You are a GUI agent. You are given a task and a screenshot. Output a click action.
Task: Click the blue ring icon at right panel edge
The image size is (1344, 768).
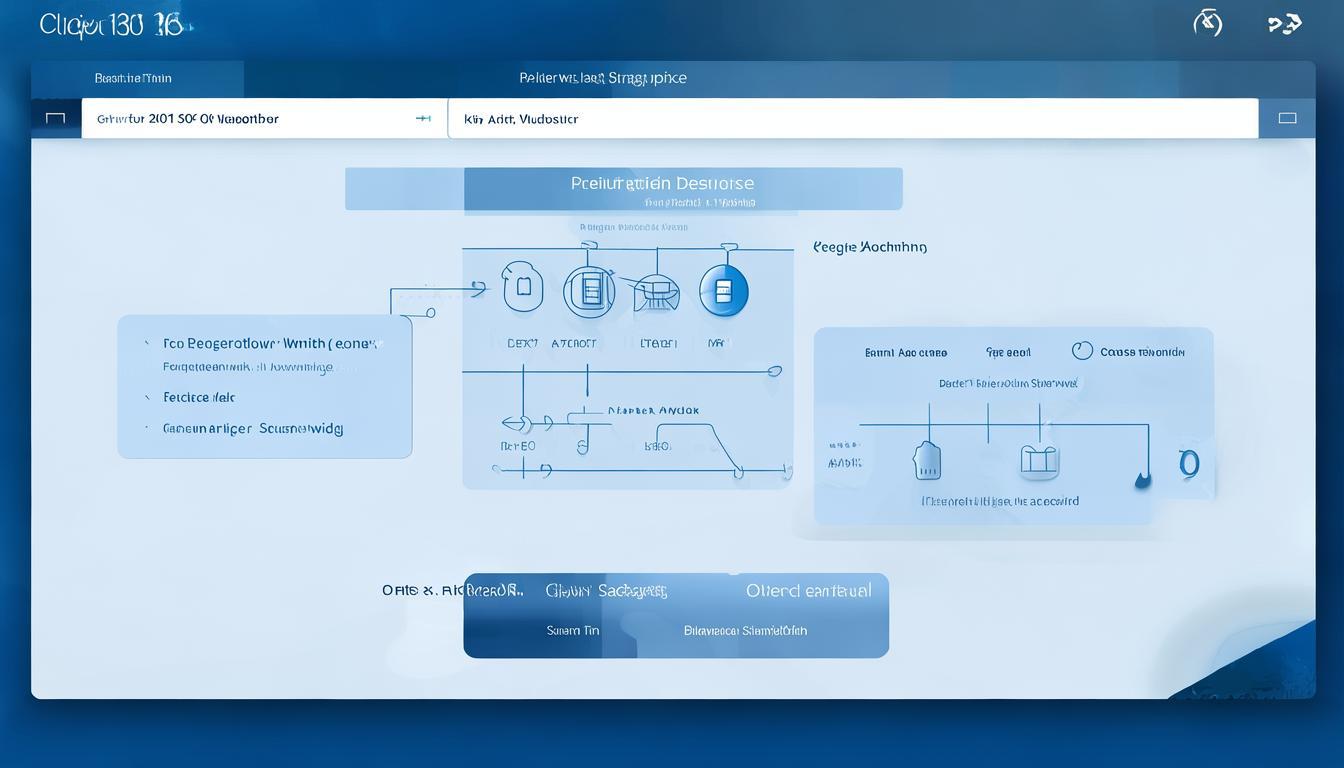1188,464
